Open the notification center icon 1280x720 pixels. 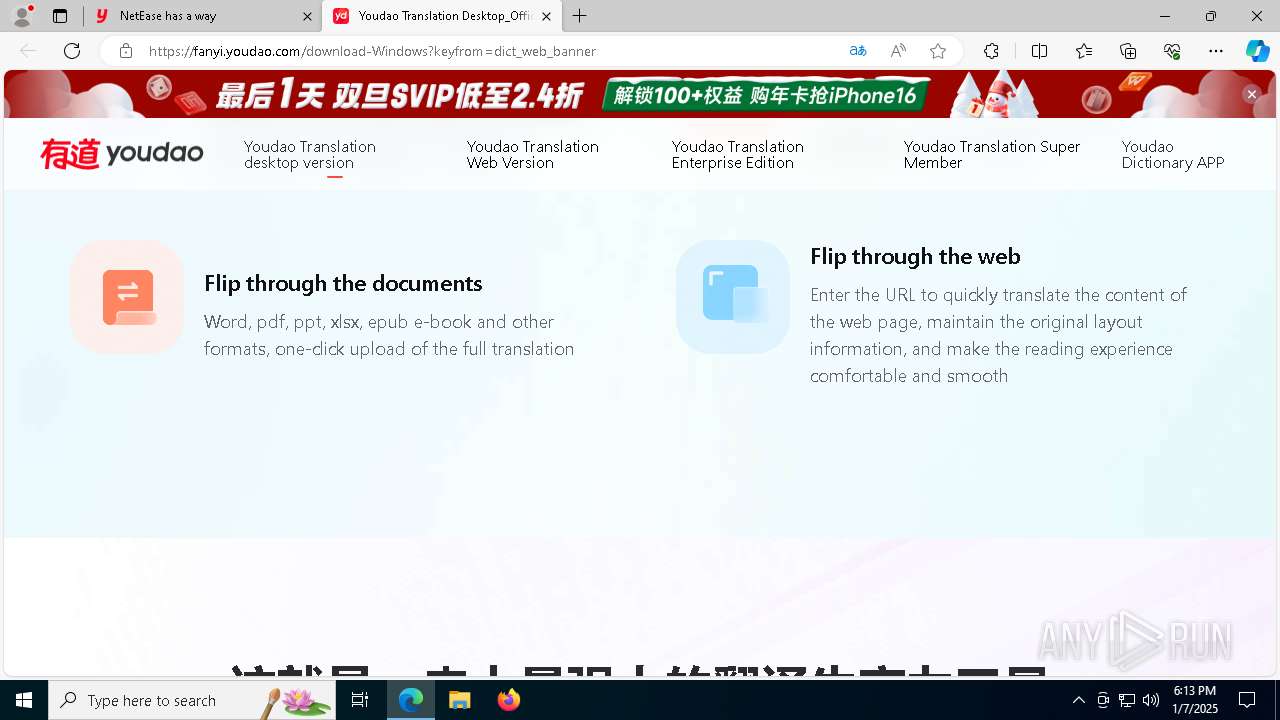[1247, 700]
